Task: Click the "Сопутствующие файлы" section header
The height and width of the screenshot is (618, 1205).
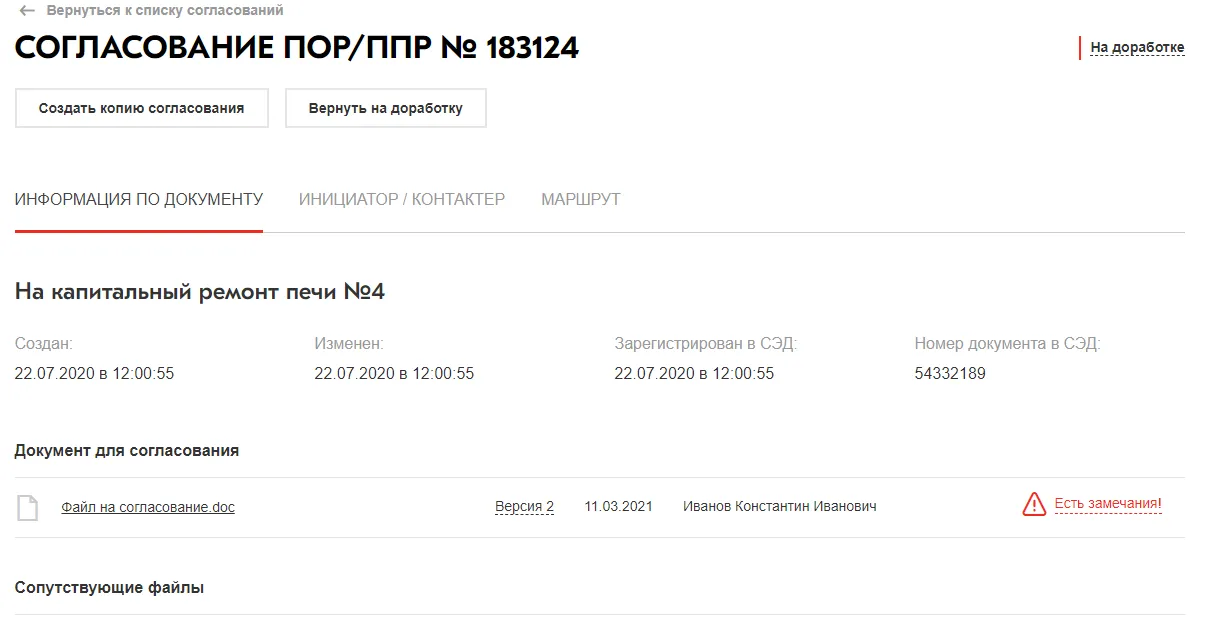Action: [x=109, y=588]
